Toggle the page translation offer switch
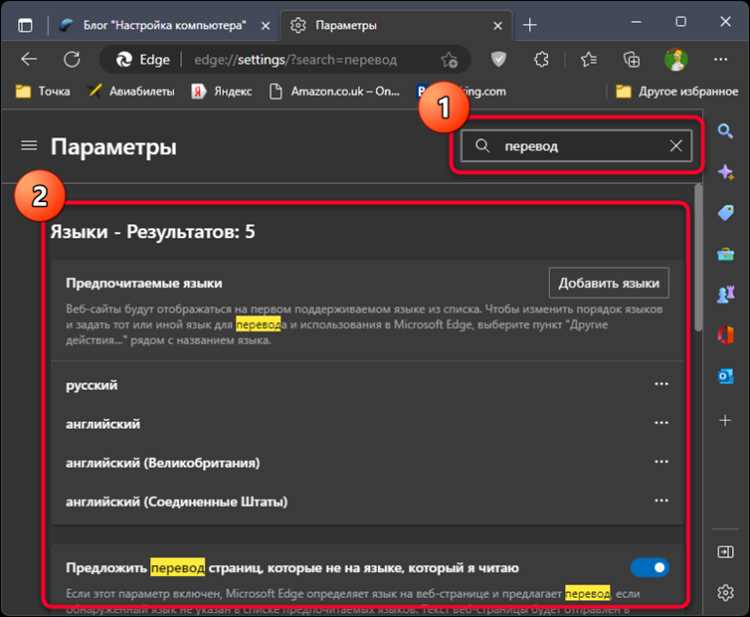Viewport: 750px width, 617px height. tap(650, 568)
